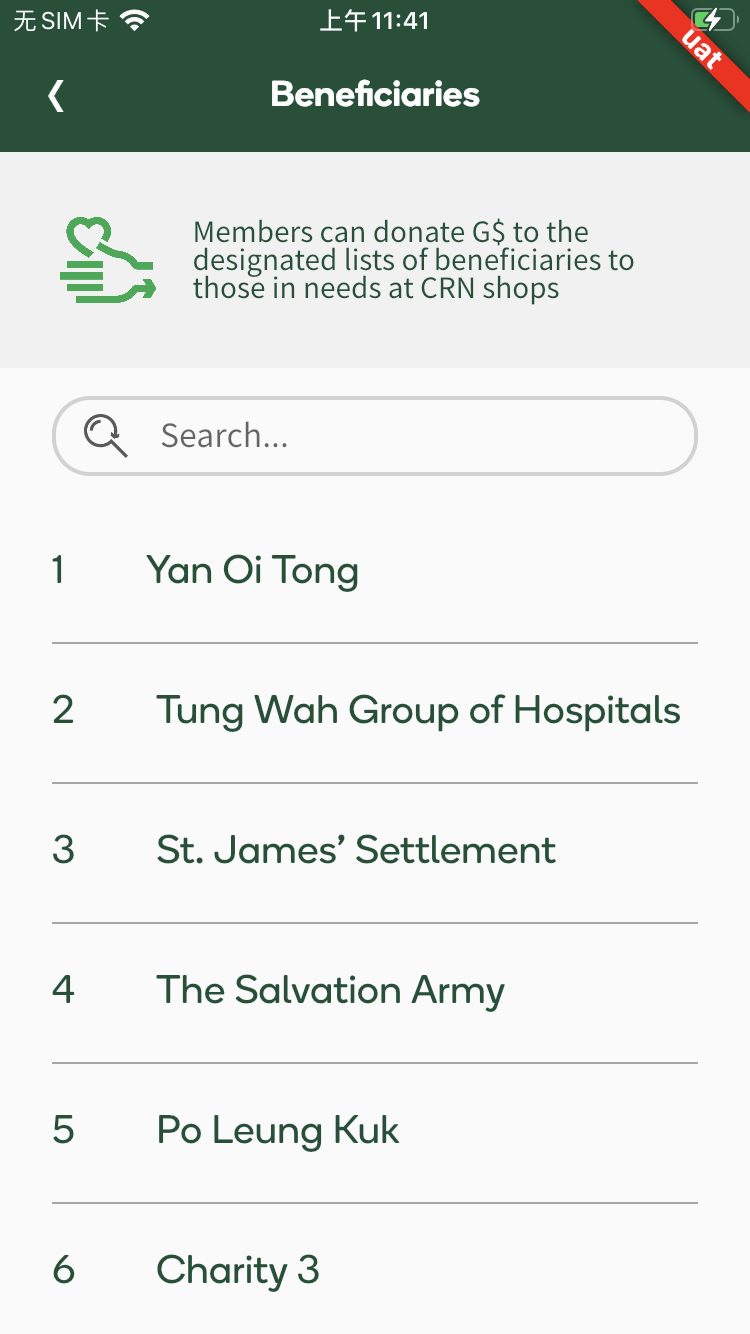Tap the row number 1
The width and height of the screenshot is (750, 1334).
tap(59, 570)
